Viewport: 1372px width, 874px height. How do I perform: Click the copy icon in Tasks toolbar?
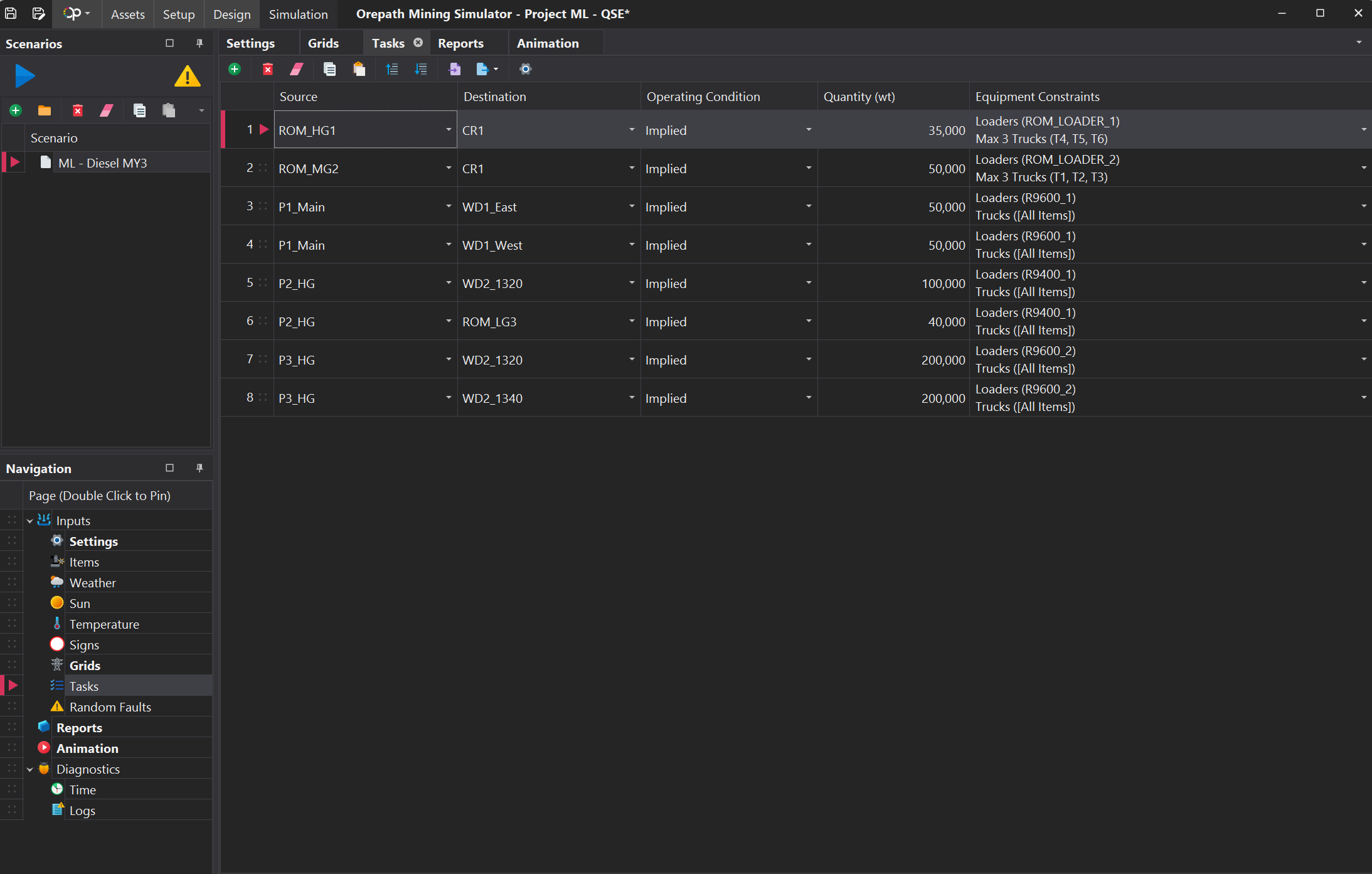pyautogui.click(x=329, y=69)
